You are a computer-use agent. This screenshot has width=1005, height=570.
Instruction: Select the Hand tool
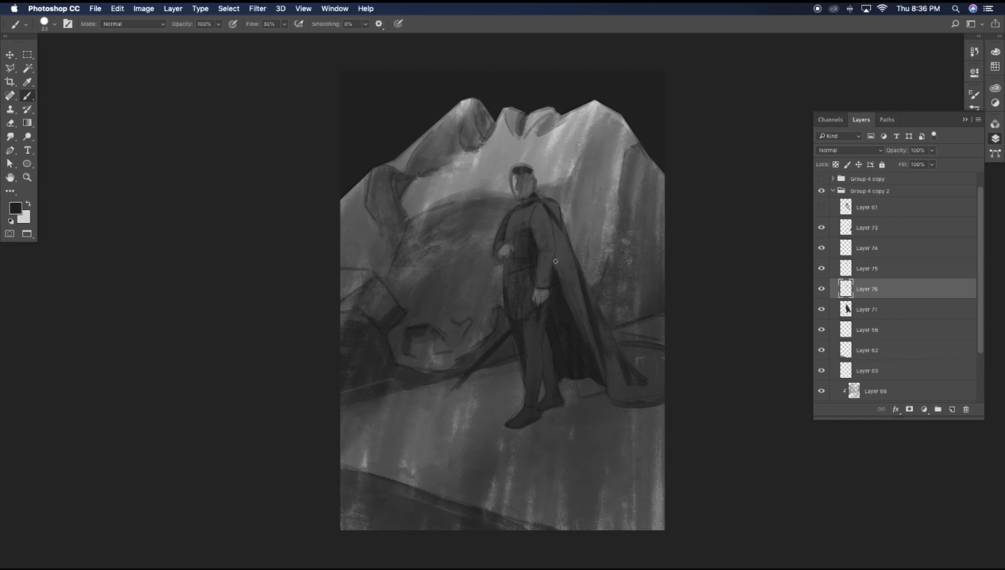point(10,177)
